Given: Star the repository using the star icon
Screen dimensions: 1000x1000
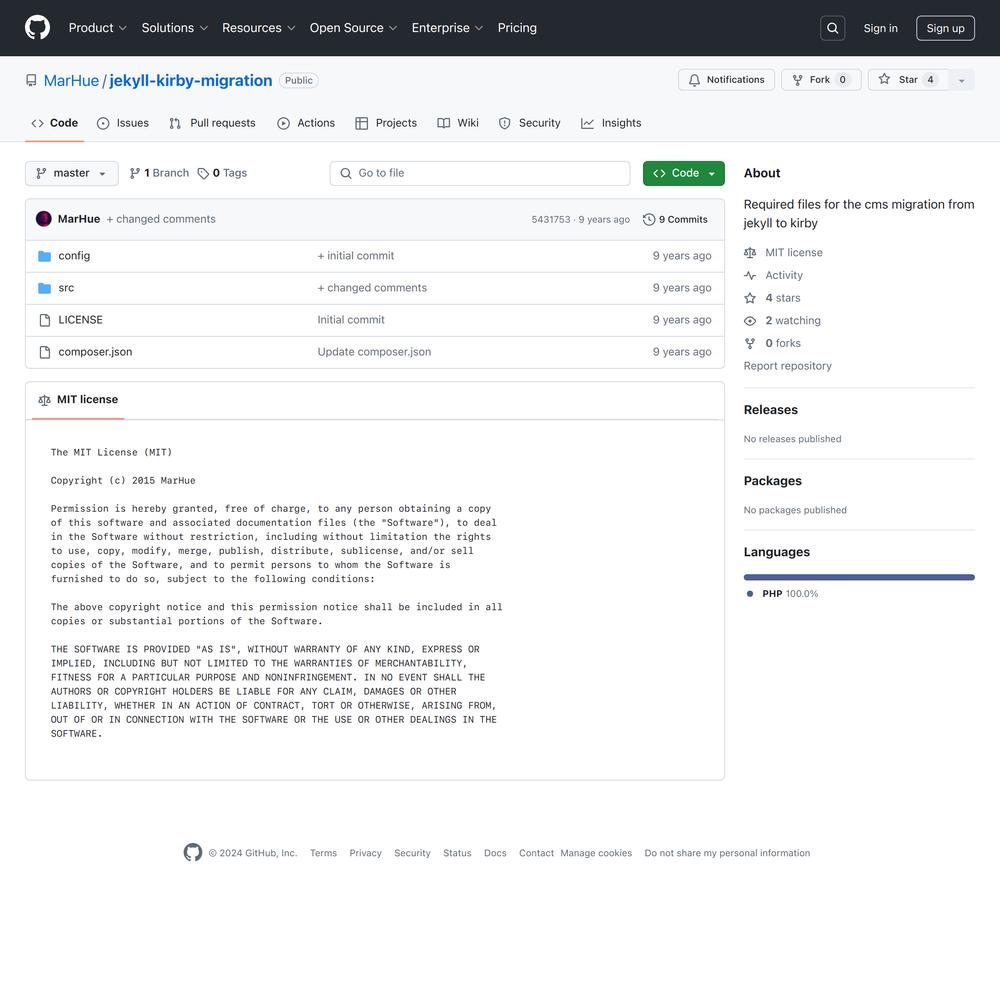Looking at the screenshot, I should (x=884, y=79).
